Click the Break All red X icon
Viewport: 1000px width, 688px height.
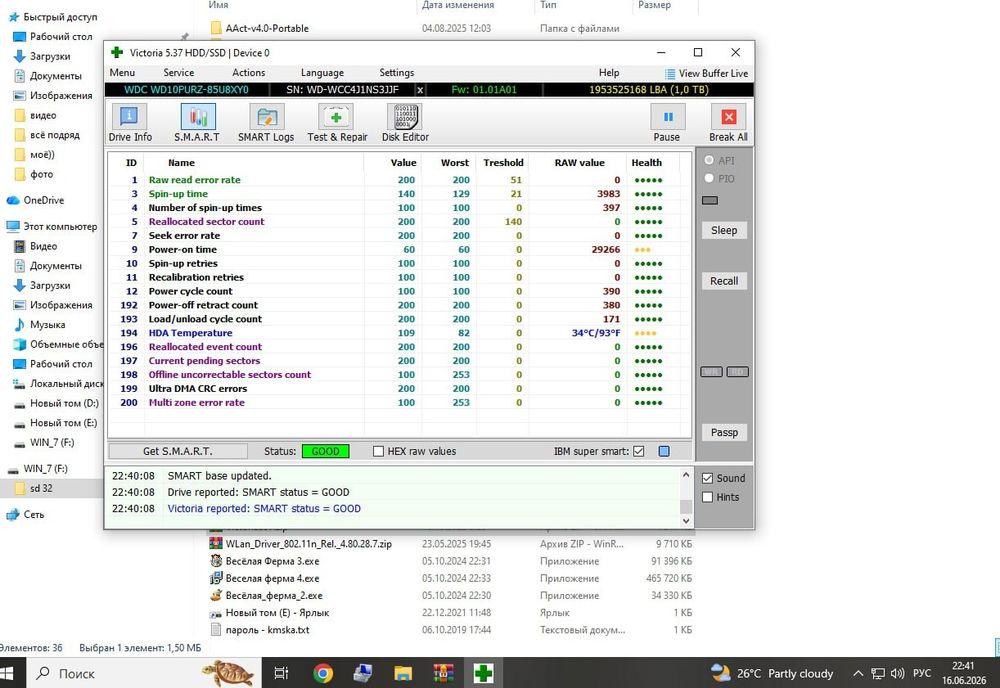728,117
